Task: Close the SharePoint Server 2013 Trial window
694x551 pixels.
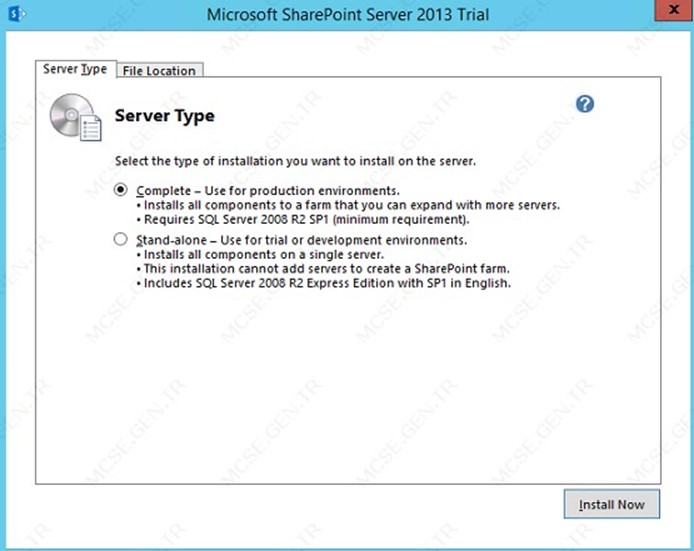Action: (x=674, y=10)
